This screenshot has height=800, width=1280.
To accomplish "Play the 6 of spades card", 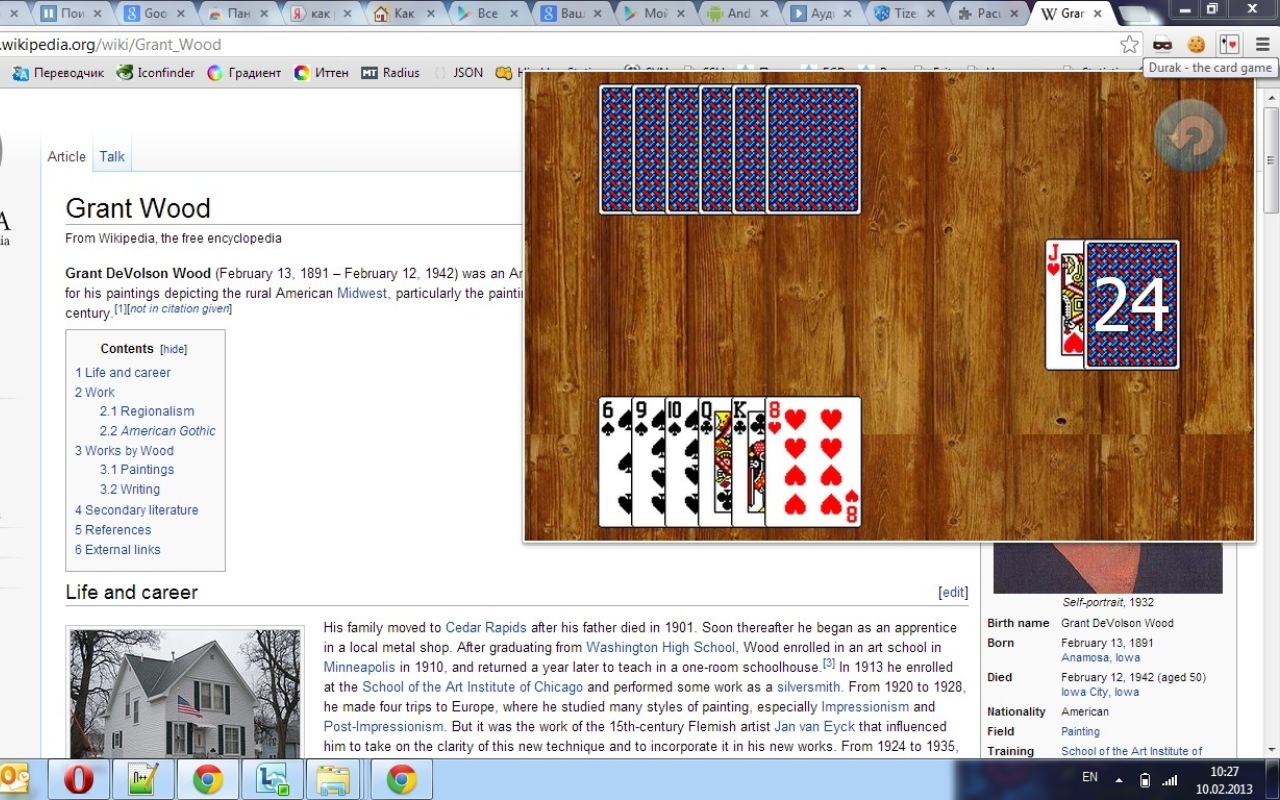I will (x=614, y=462).
